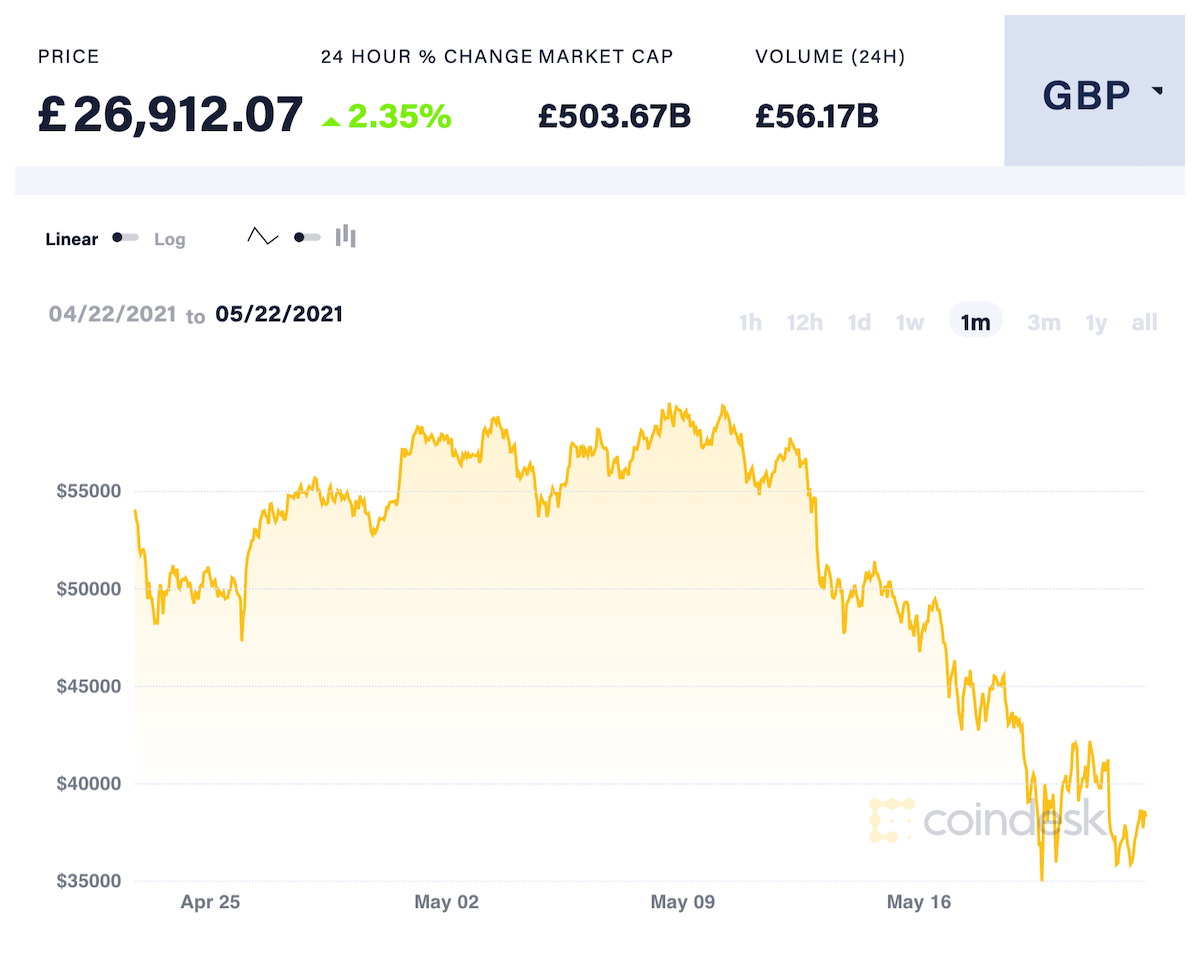Screen dimensions: 1200x978
Task: Select the 12h time range
Action: coord(804,322)
